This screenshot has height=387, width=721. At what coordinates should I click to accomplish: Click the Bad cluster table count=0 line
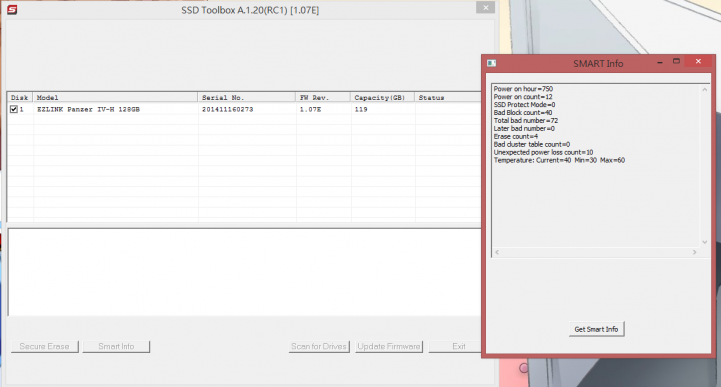[x=532, y=144]
